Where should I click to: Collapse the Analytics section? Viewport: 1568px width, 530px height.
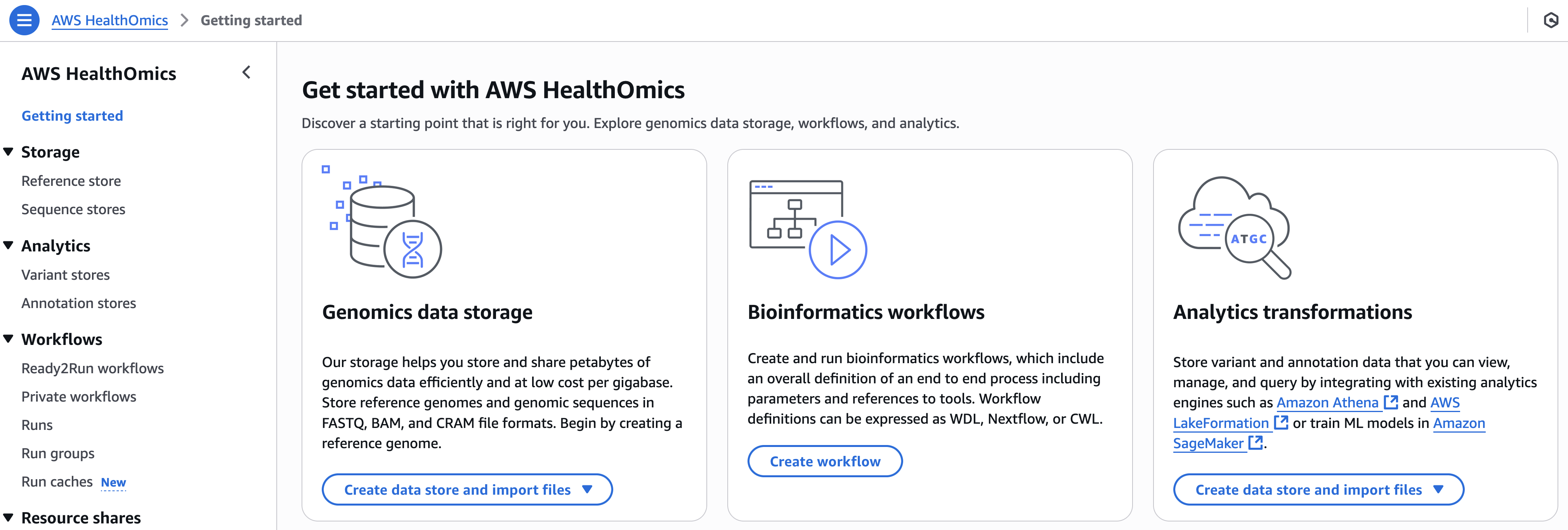pos(9,245)
